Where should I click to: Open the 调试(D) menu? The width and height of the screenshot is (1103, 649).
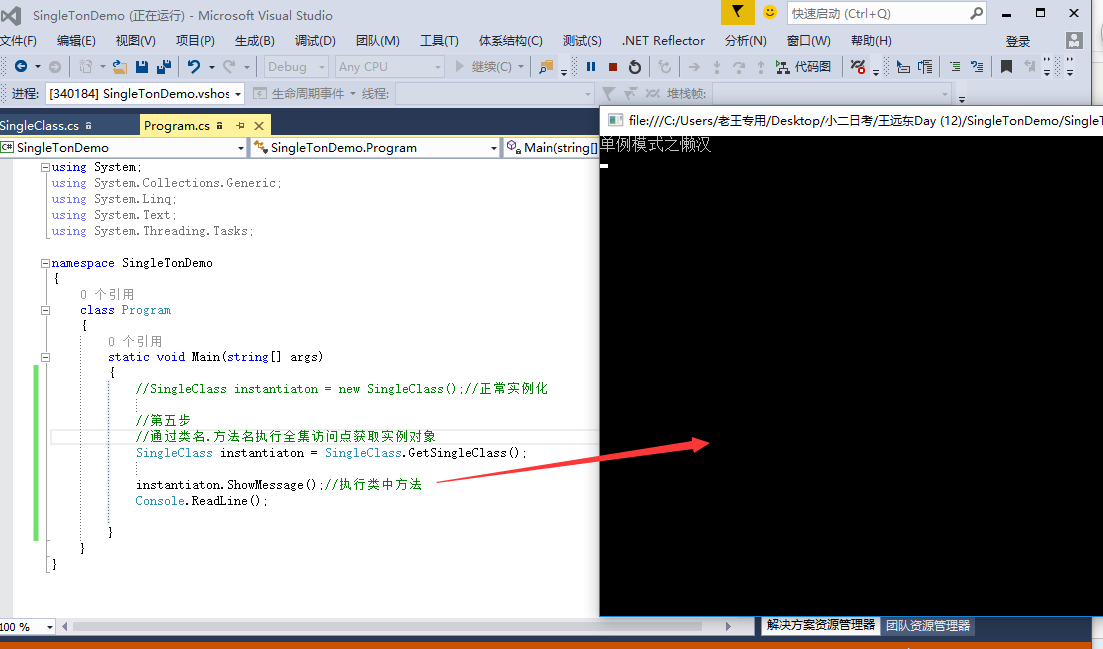pos(315,41)
